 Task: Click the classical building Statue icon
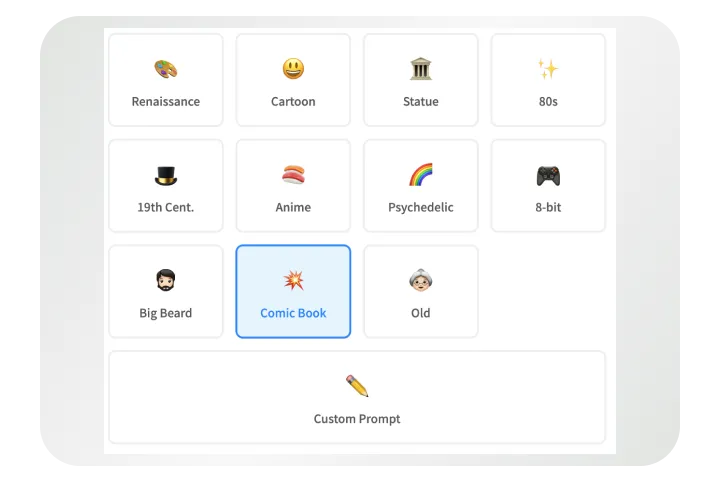(421, 69)
